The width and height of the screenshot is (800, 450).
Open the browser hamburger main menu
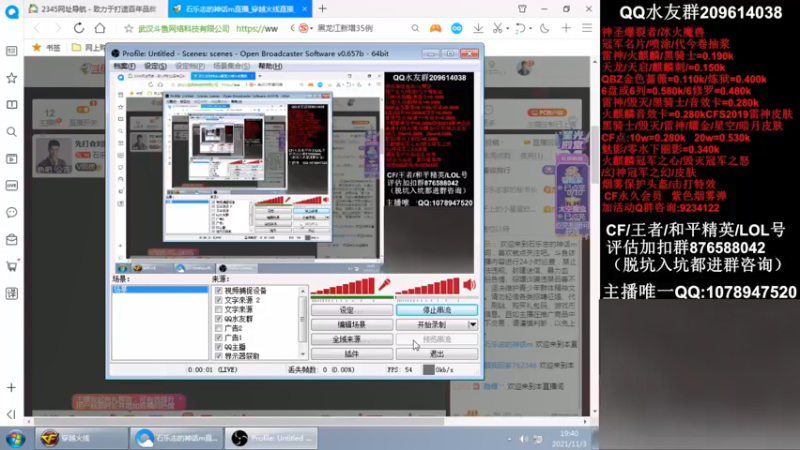pyautogui.click(x=587, y=29)
